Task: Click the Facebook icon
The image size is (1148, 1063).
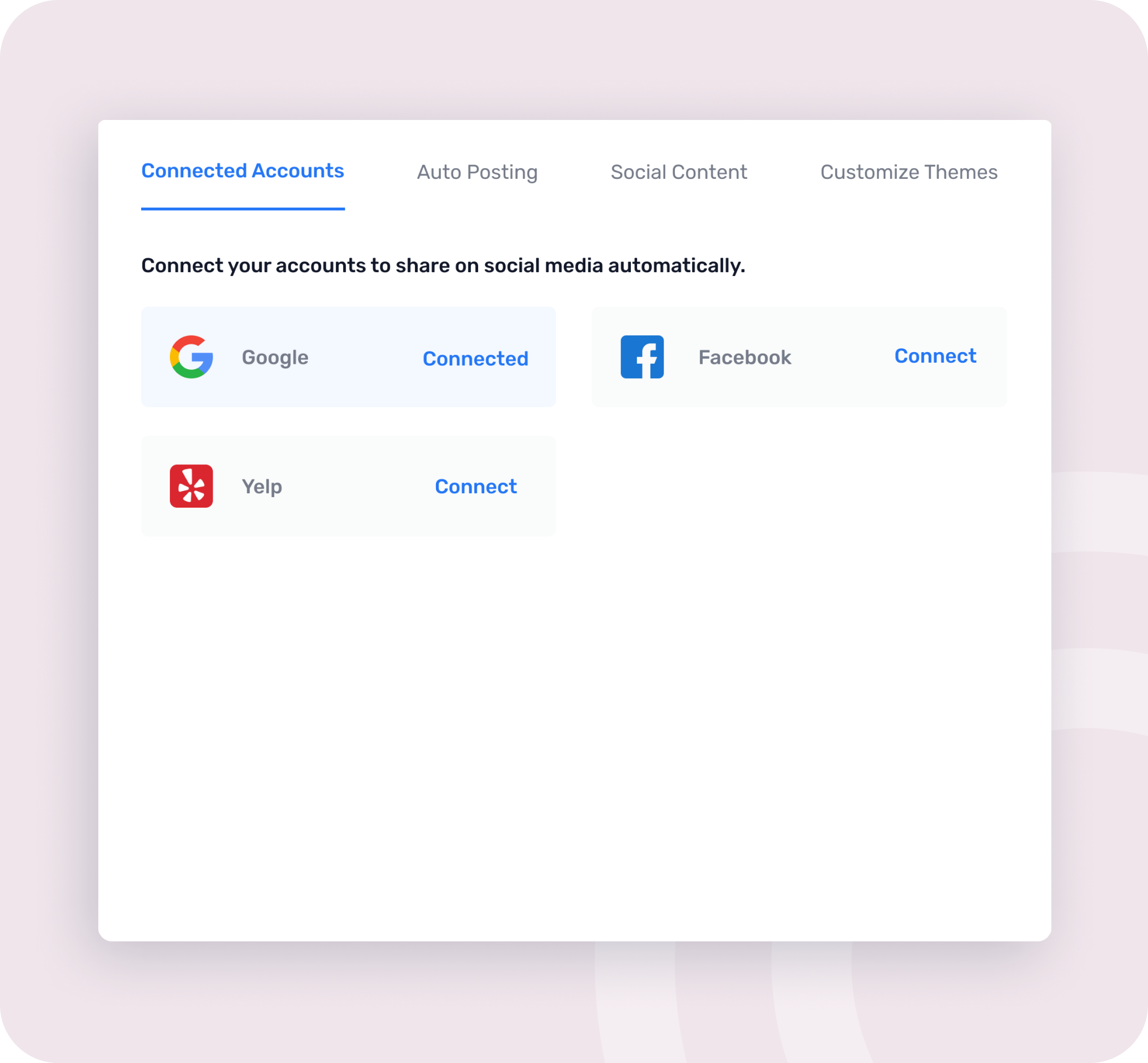Action: coord(641,356)
